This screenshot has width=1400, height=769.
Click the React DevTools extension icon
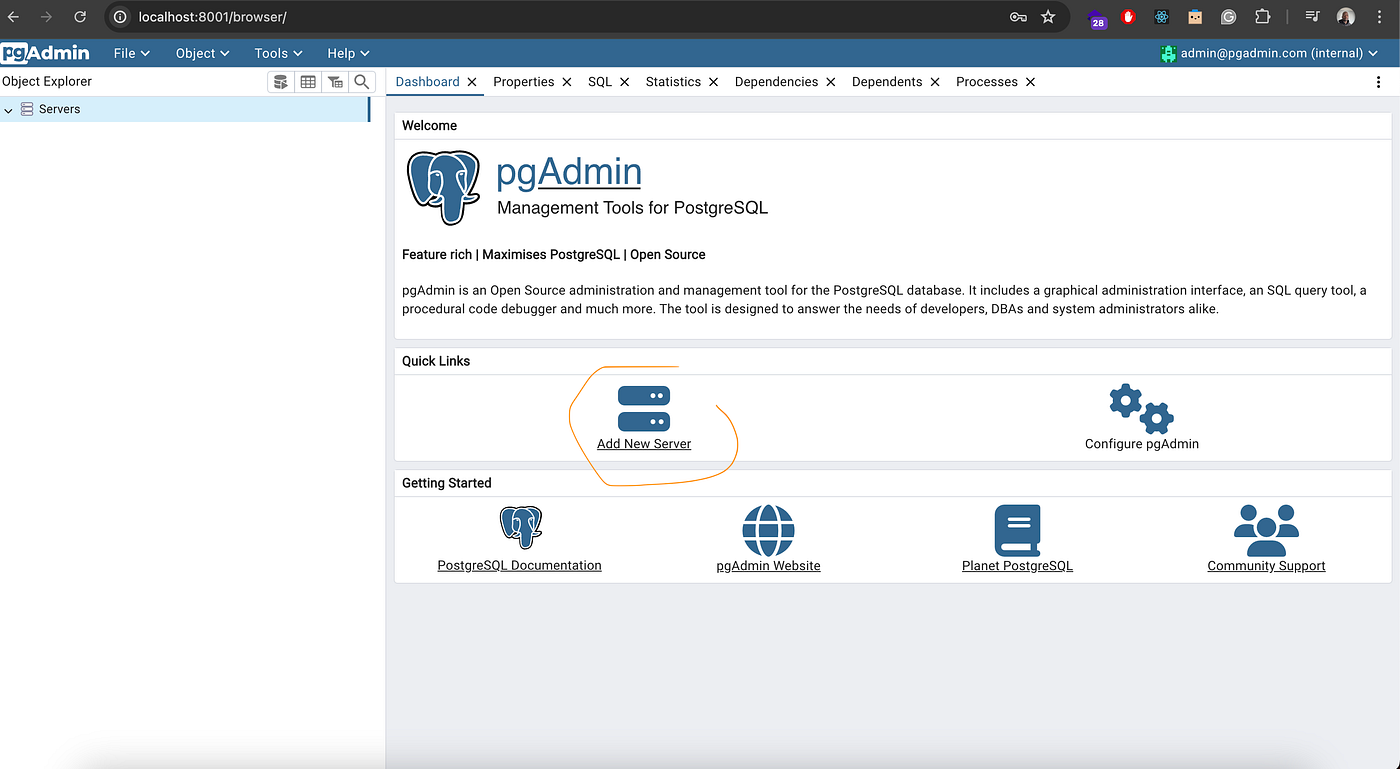point(1161,17)
